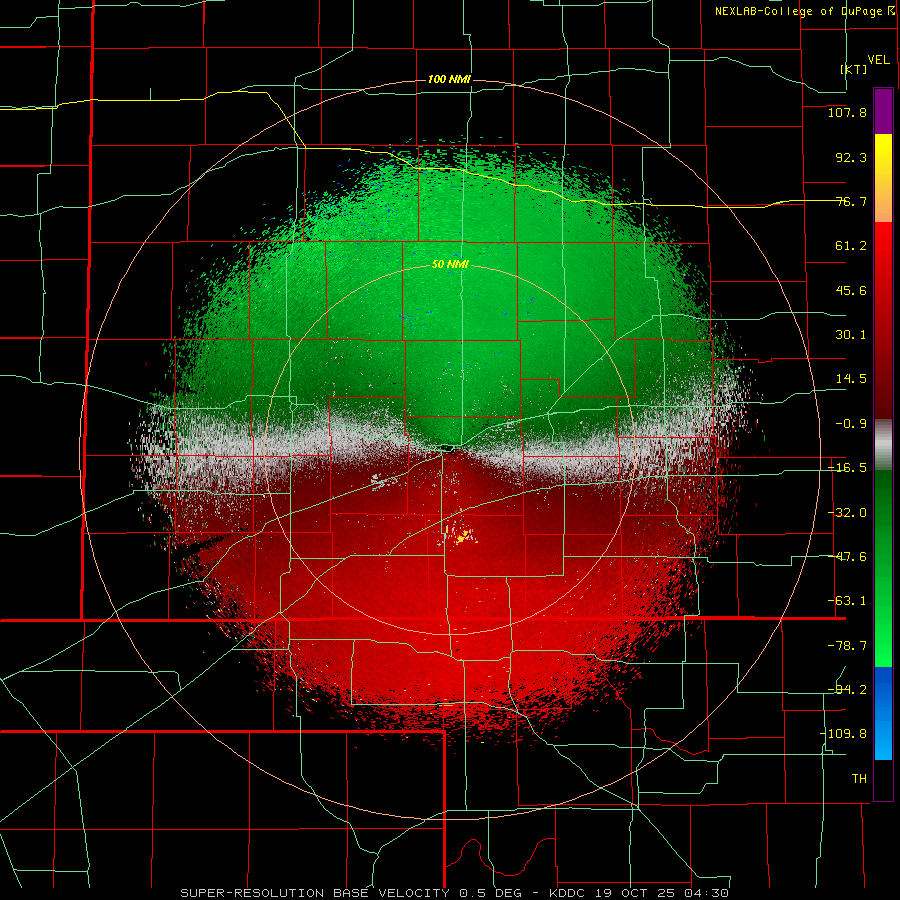Pick the black TH segment of color bar
Screen dimensions: 900x900
click(x=883, y=779)
